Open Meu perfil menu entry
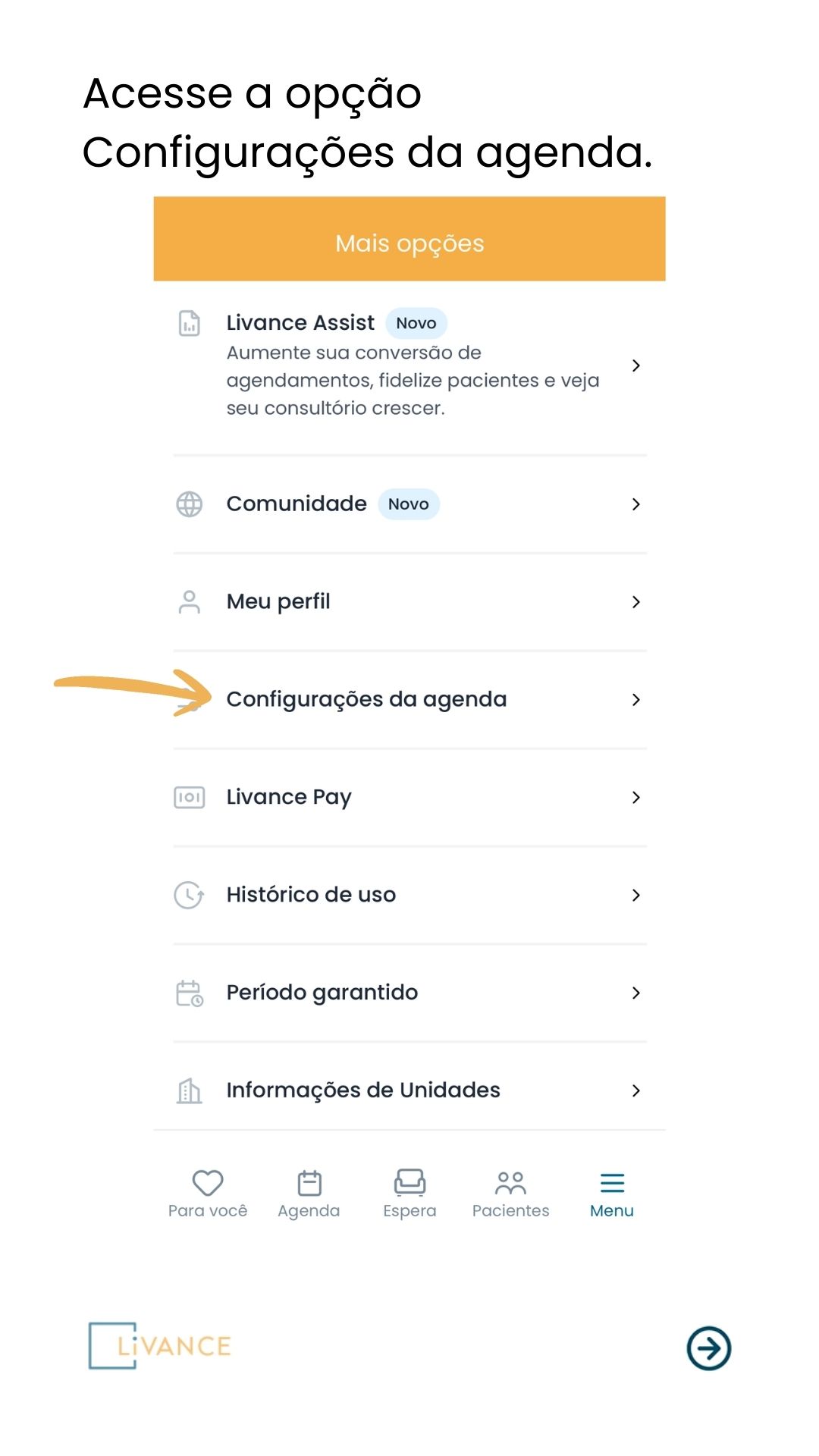The width and height of the screenshot is (819, 1456). coord(409,602)
